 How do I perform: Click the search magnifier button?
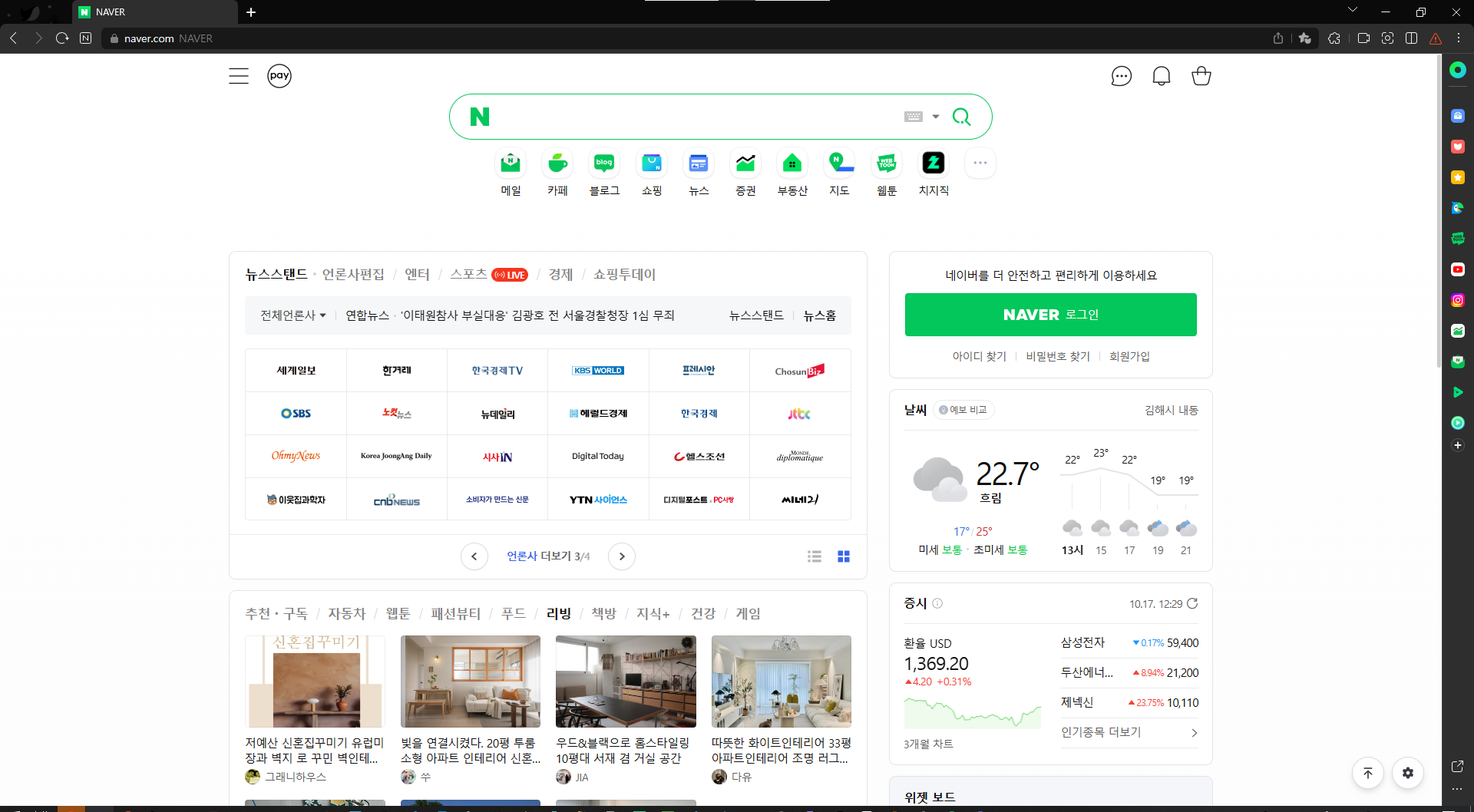961,117
